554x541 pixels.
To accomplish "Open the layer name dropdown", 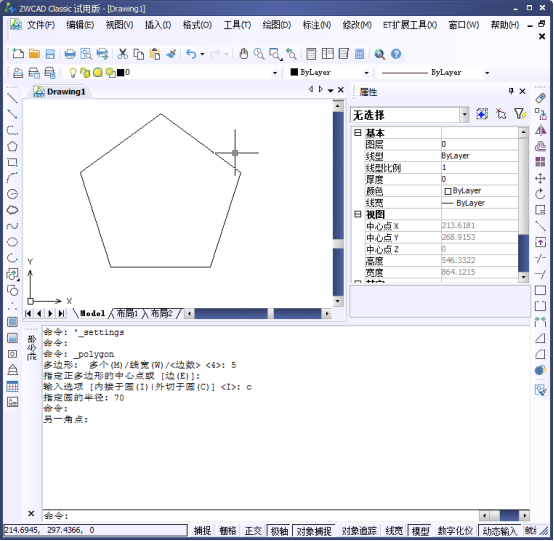I will [x=275, y=73].
